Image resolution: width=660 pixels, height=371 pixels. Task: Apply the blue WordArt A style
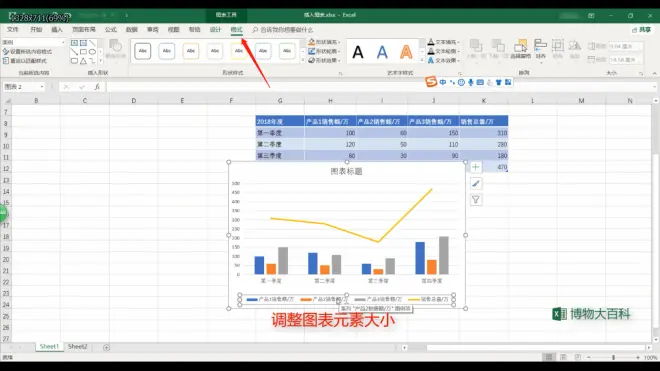coord(382,52)
